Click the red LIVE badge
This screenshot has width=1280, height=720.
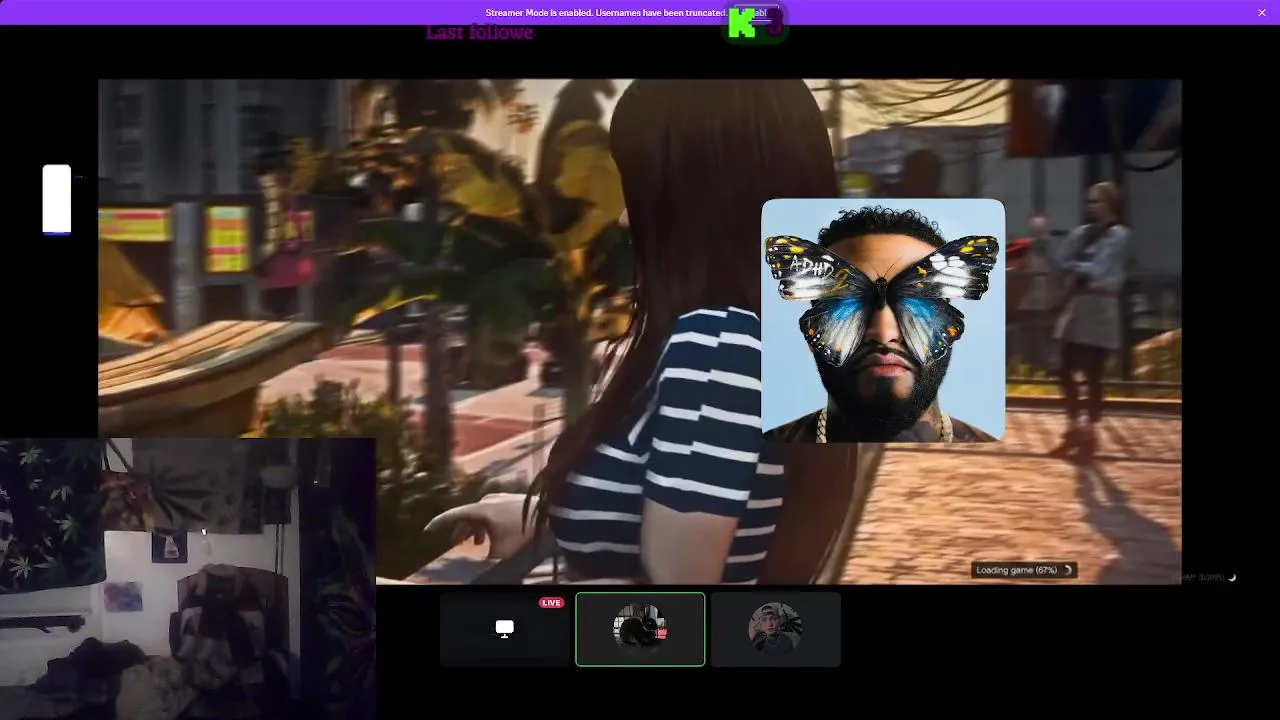click(552, 603)
